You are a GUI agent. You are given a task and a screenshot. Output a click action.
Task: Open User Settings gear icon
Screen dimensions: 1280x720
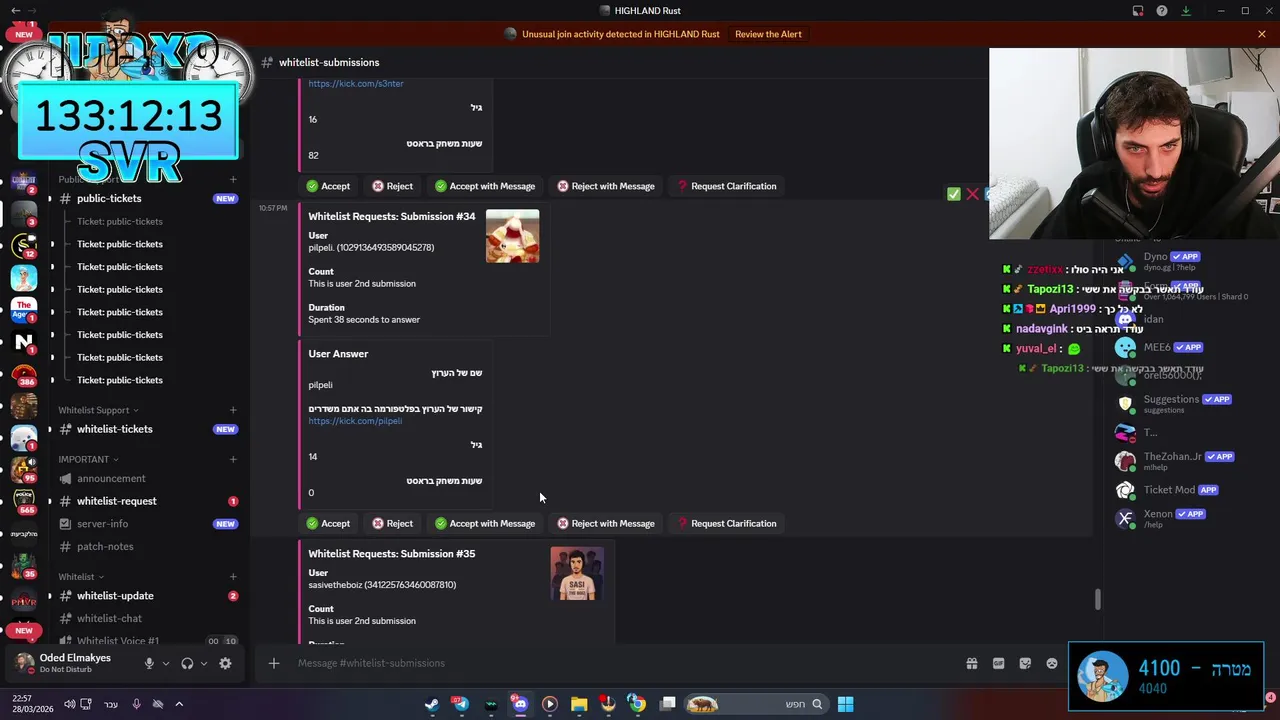(x=225, y=663)
